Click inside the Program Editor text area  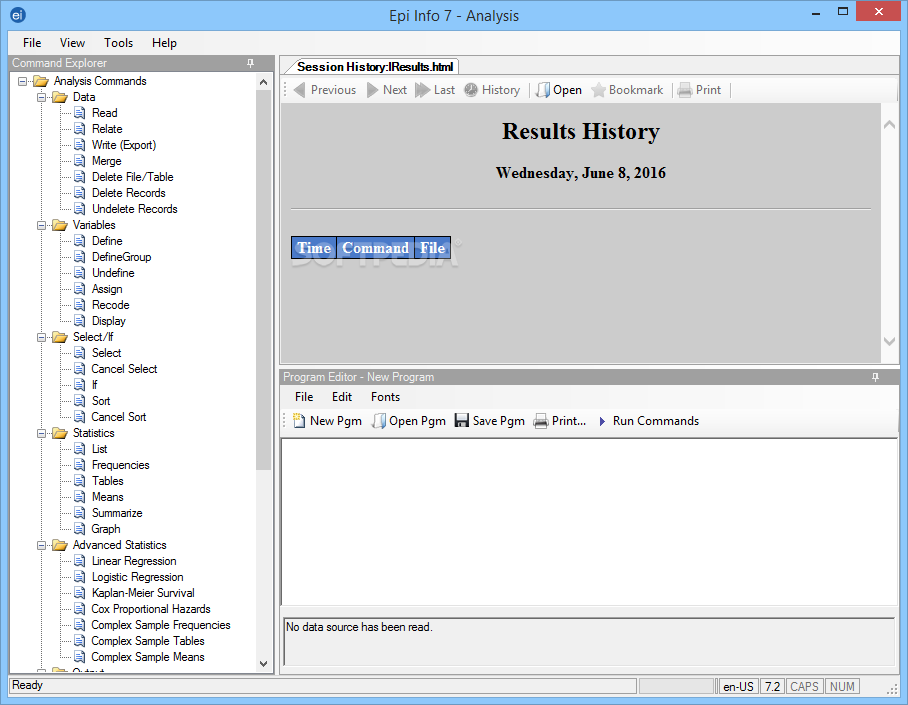click(589, 522)
